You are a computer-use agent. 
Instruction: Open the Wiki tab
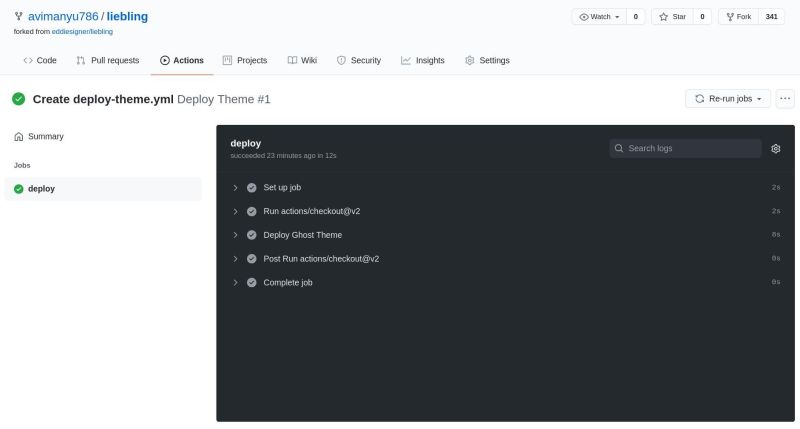[302, 60]
